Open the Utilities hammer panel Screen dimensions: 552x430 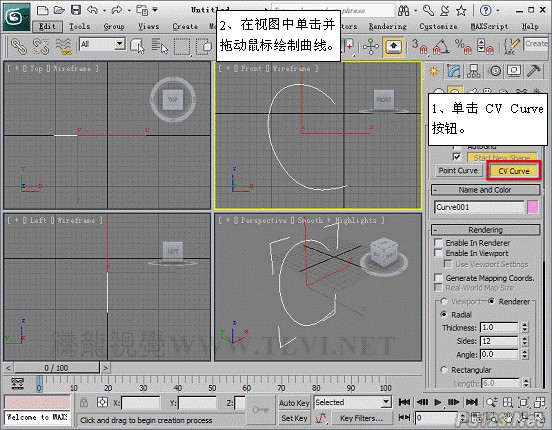click(x=533, y=71)
